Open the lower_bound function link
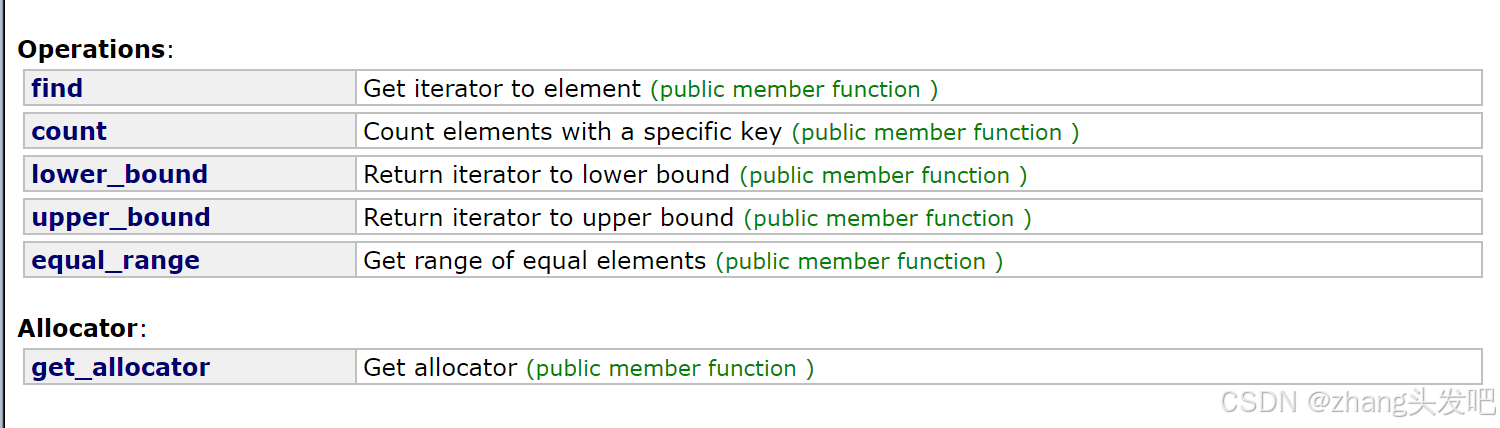The width and height of the screenshot is (1500, 428). pos(120,174)
